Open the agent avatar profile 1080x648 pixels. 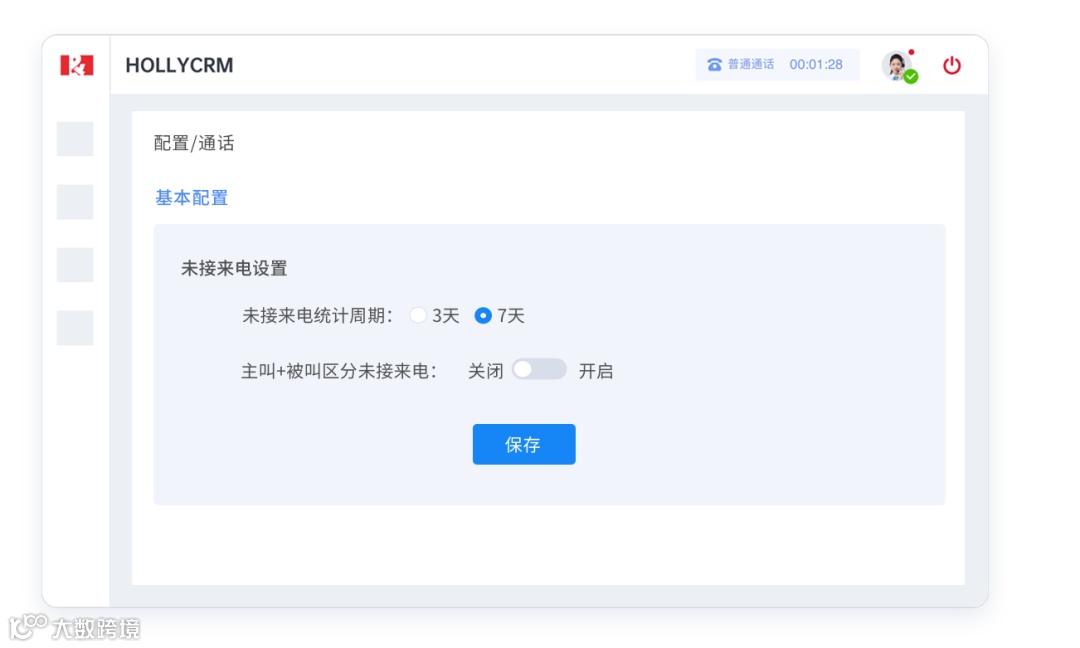tap(896, 66)
